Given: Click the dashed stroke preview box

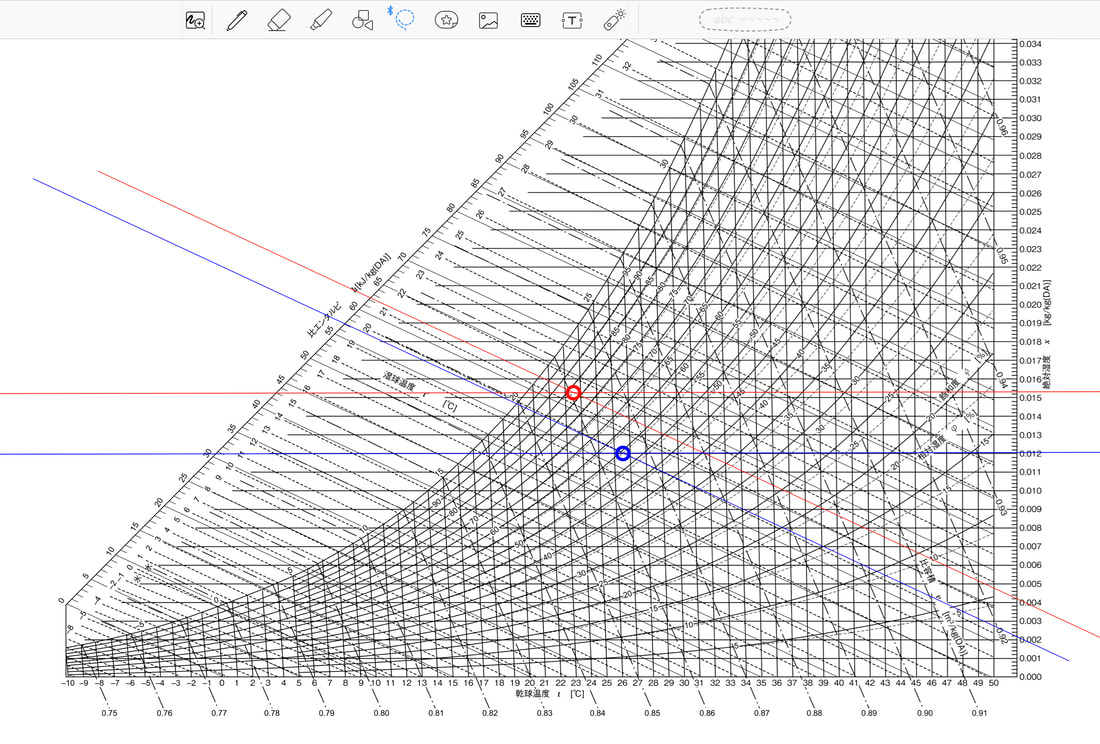Looking at the screenshot, I should point(745,20).
